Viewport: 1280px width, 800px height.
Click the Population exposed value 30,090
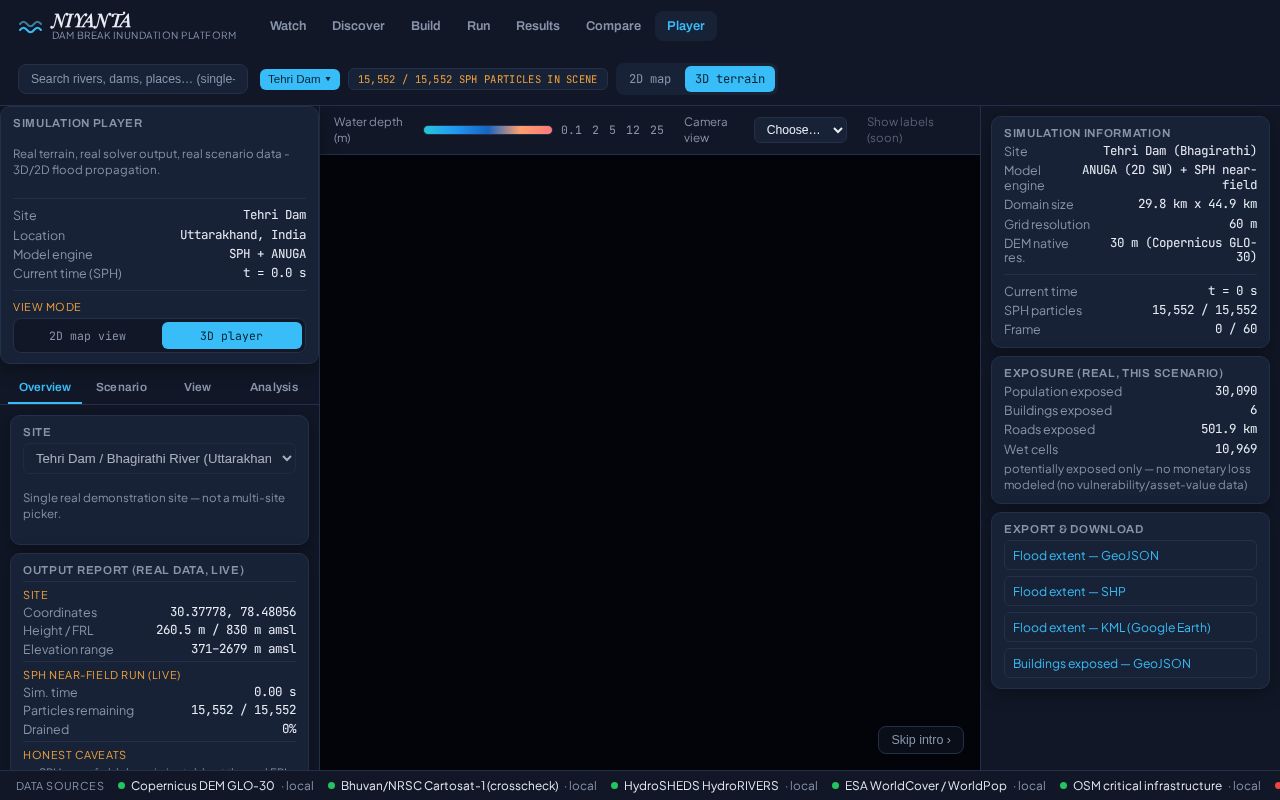(1236, 391)
